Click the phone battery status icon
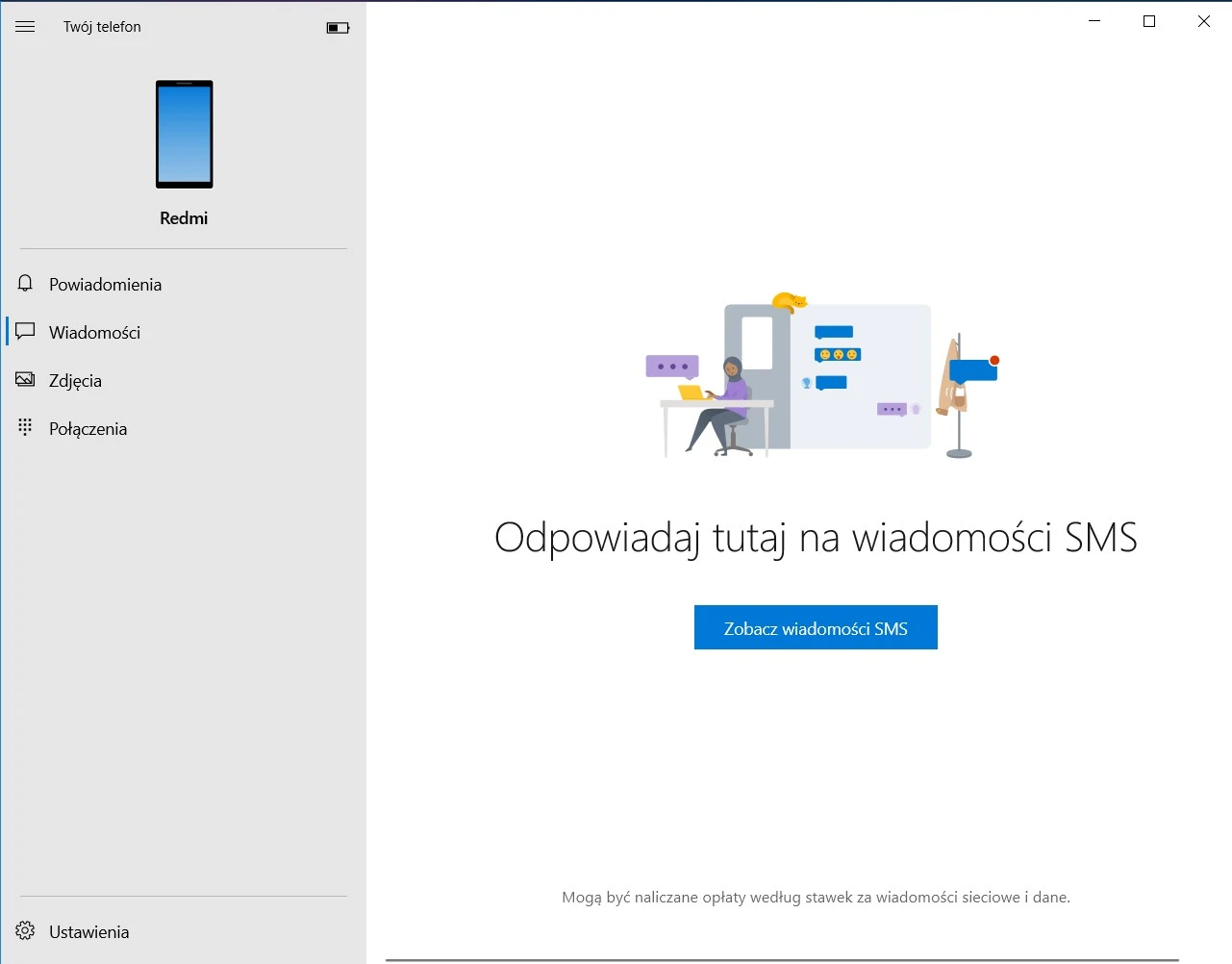 click(338, 28)
